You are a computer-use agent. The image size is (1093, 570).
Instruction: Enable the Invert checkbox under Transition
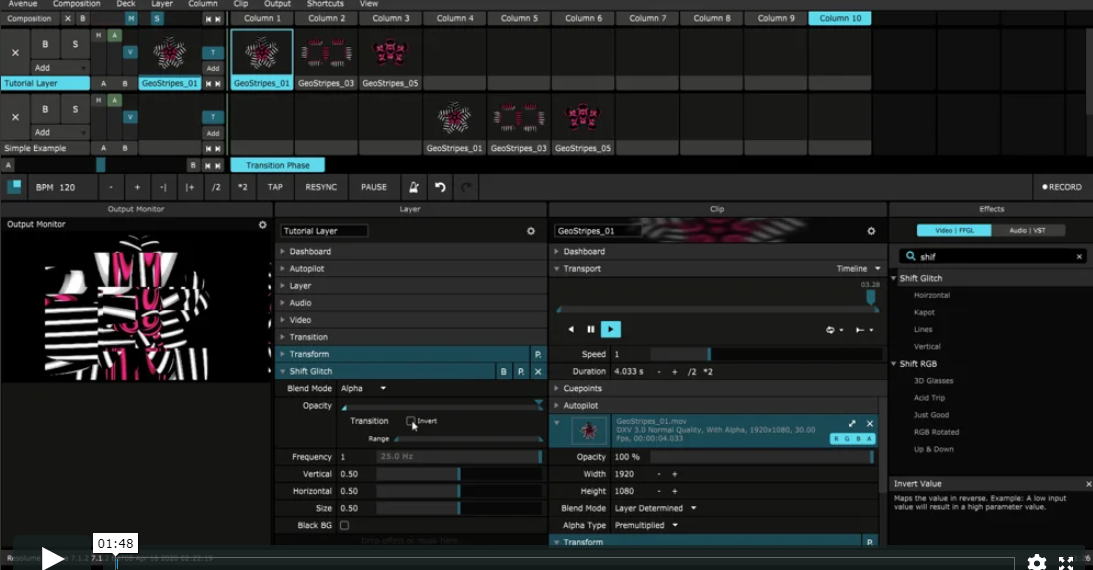tap(411, 421)
